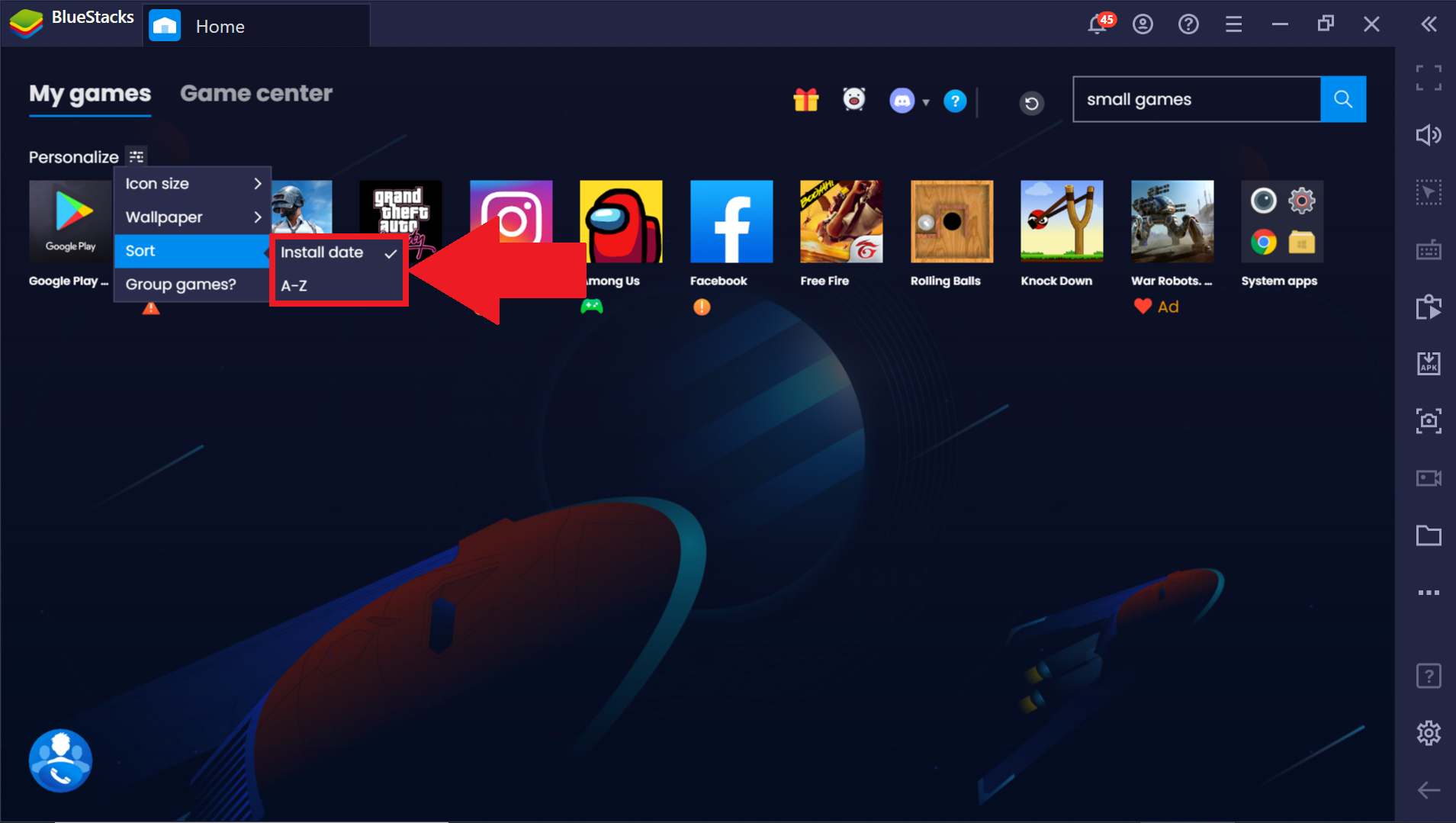The height and width of the screenshot is (823, 1456).
Task: Open the media folder icon
Action: 1429,535
